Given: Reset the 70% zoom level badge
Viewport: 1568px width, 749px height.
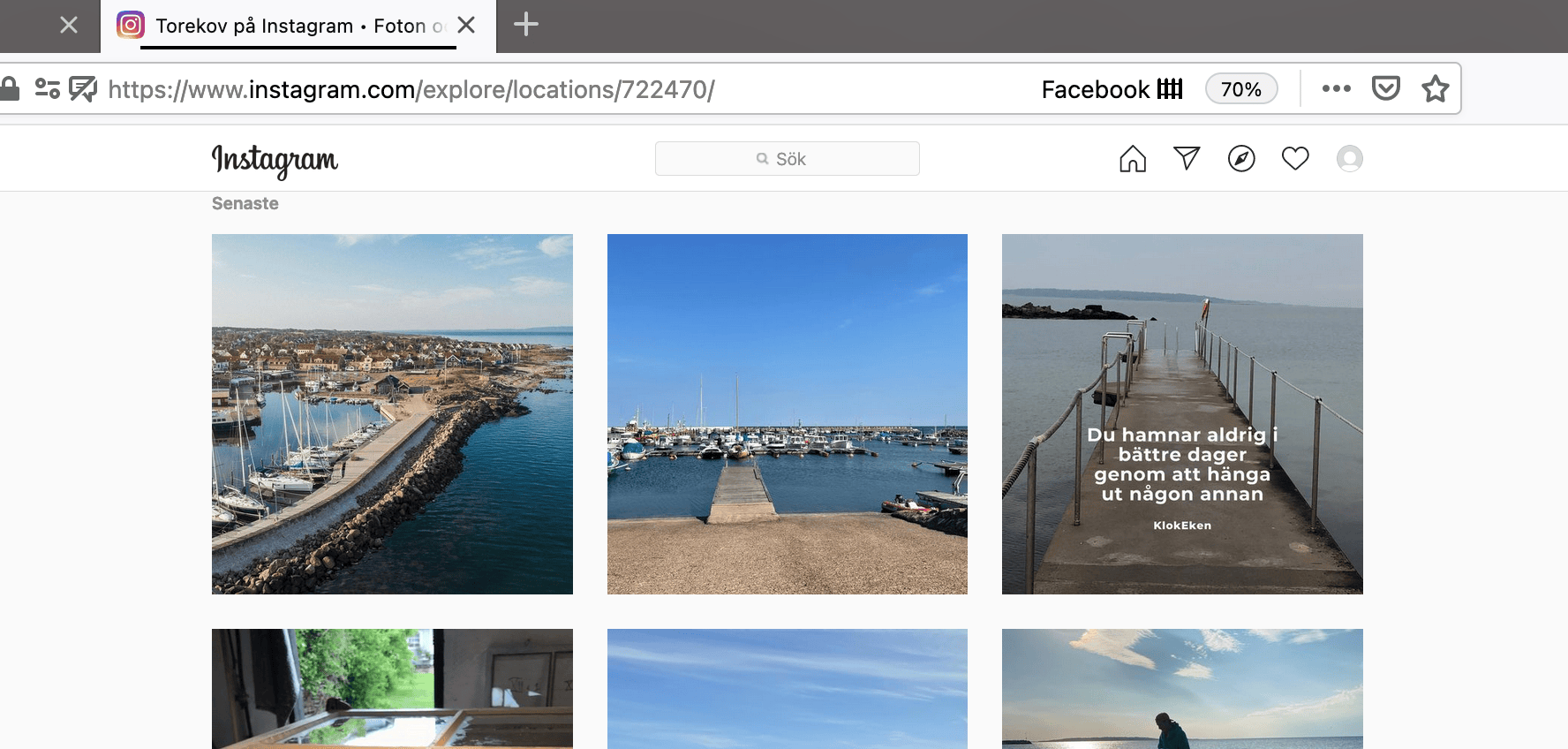Looking at the screenshot, I should [x=1240, y=89].
